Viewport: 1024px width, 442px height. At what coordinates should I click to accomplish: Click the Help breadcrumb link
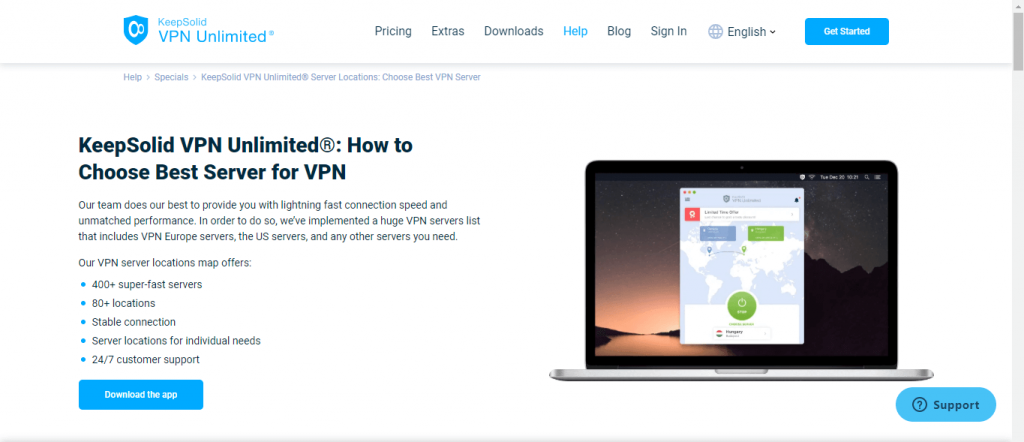(x=133, y=77)
